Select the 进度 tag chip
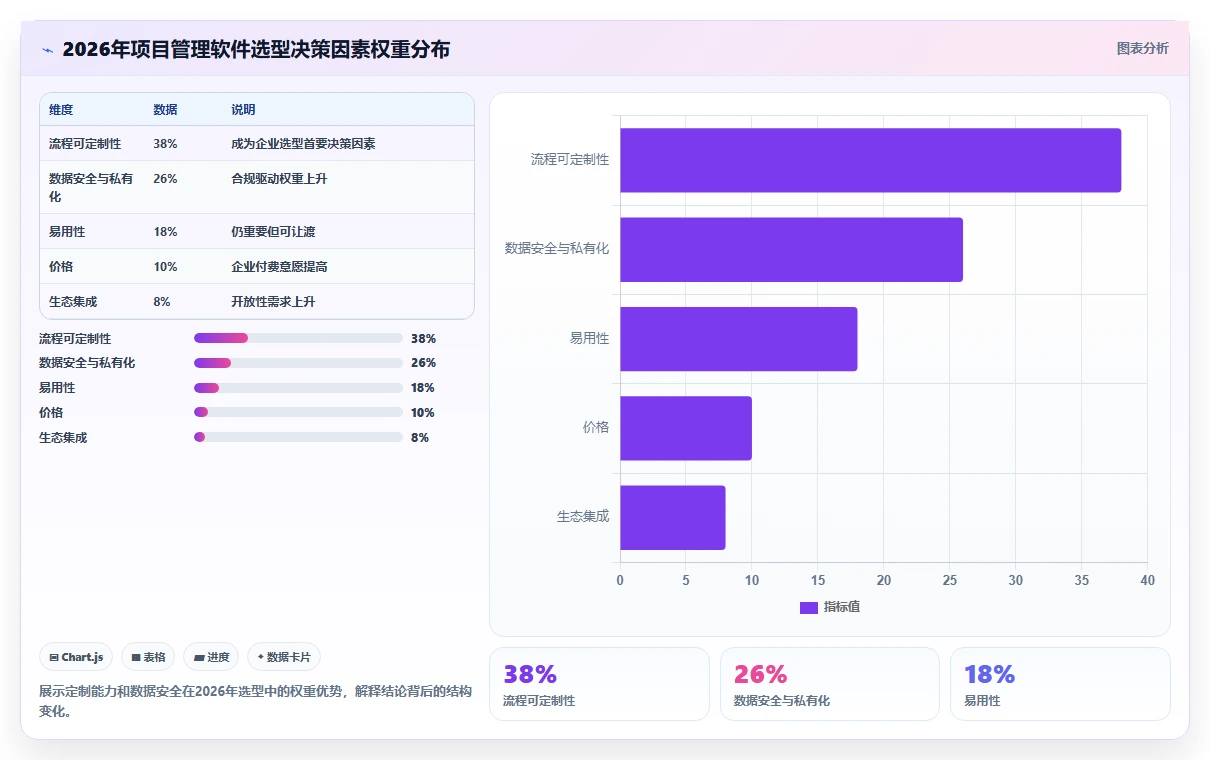 (x=211, y=657)
